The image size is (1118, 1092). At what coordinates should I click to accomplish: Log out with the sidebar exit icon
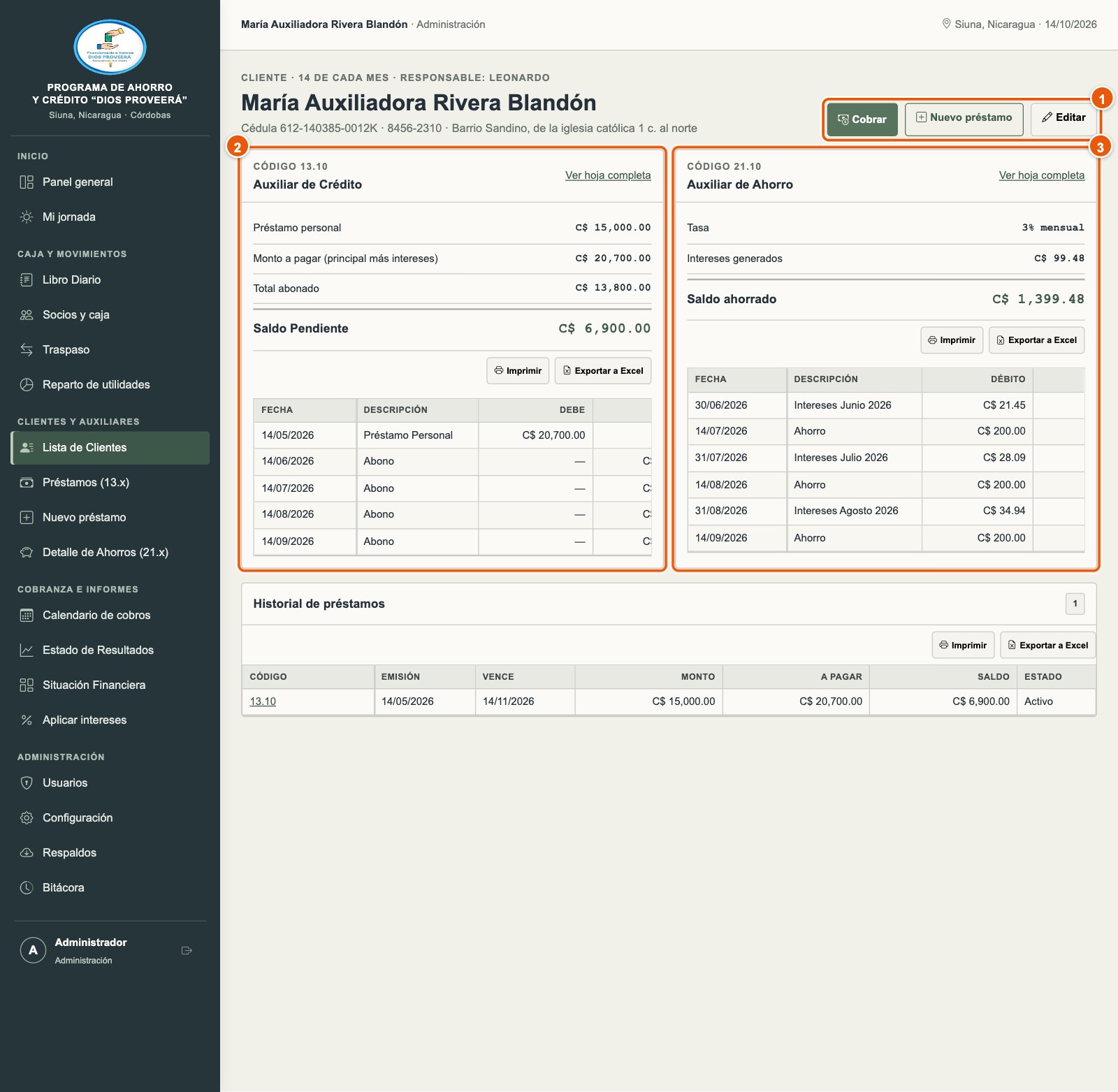[x=187, y=950]
